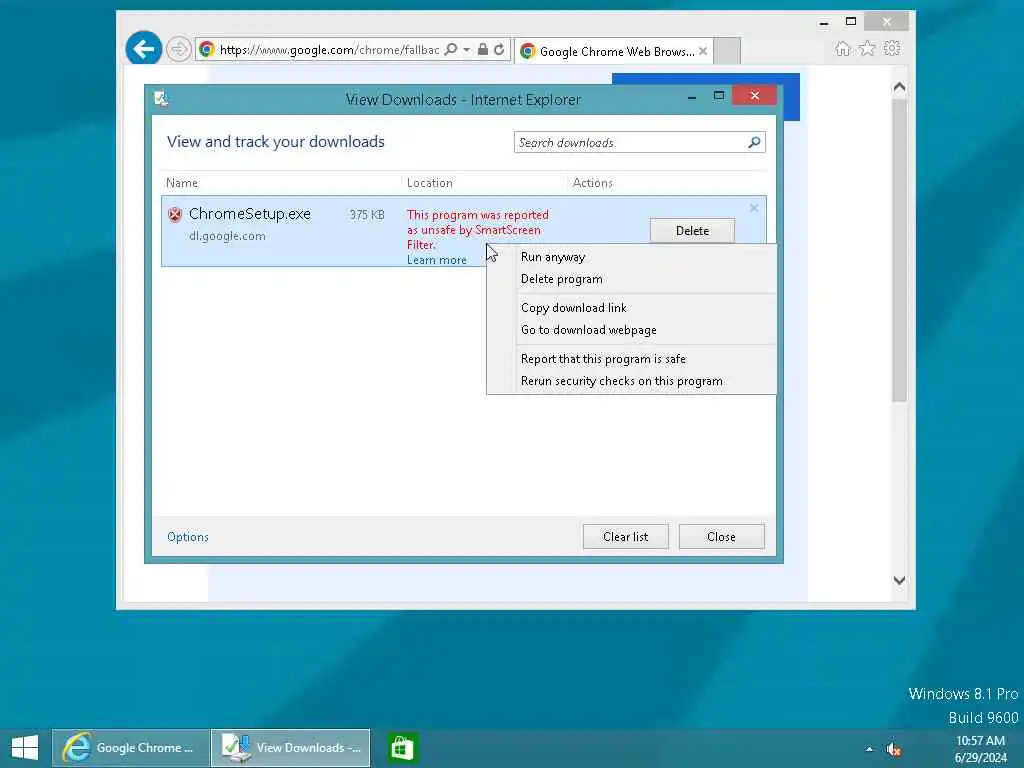Open the Learn more link

(437, 260)
